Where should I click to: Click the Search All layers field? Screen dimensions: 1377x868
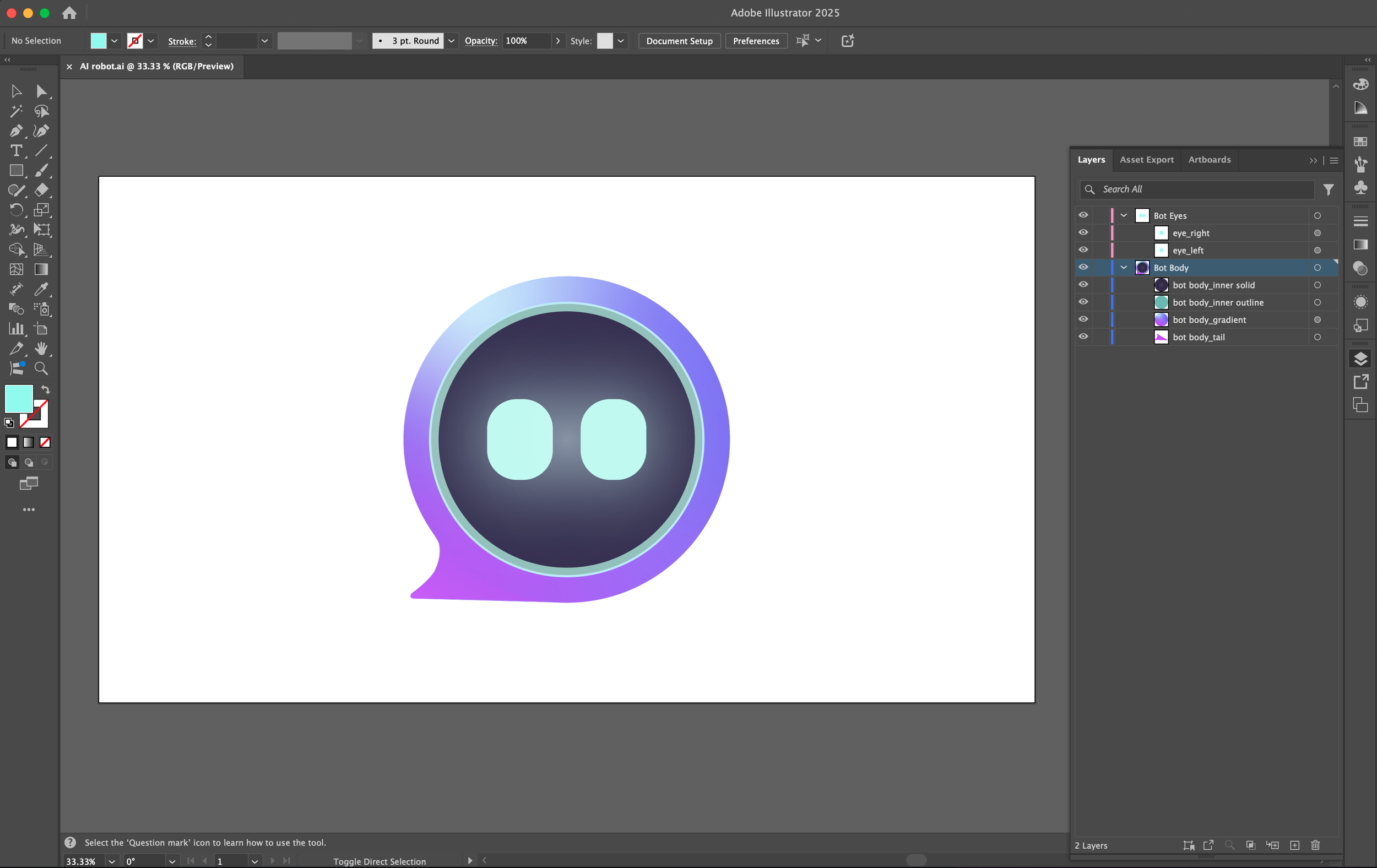tap(1197, 189)
